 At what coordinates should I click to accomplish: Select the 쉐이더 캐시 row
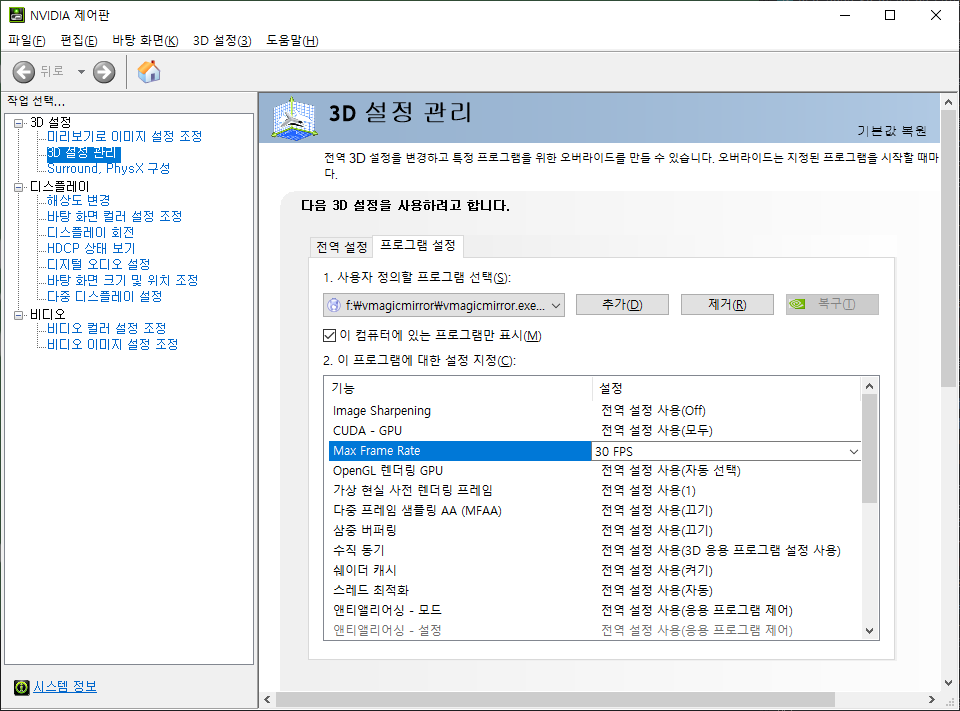[x=592, y=570]
